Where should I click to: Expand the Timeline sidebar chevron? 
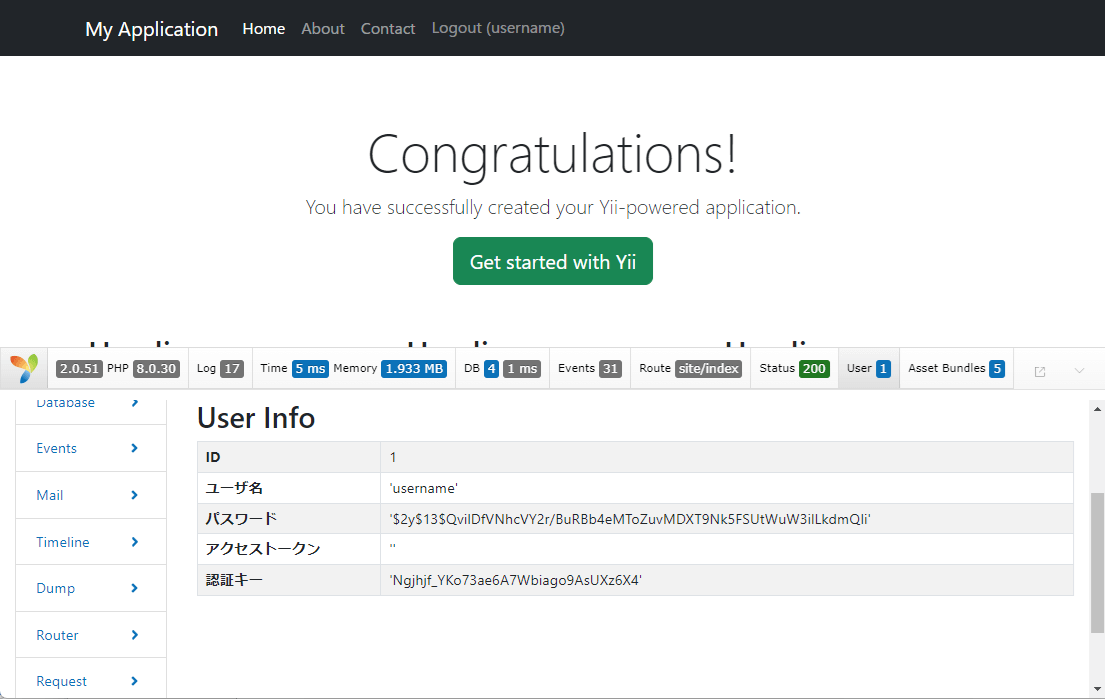(134, 542)
